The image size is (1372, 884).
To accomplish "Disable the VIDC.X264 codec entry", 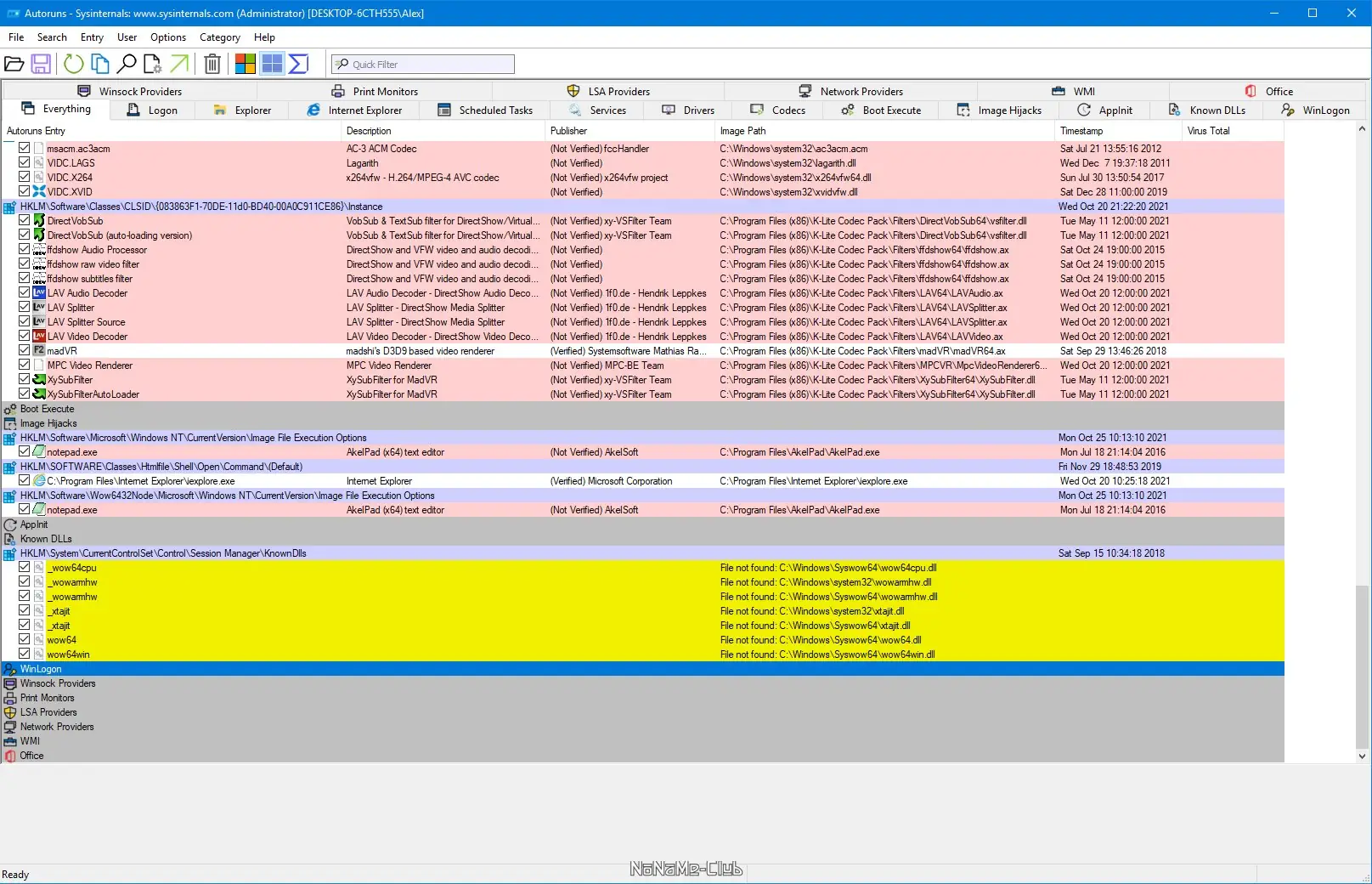I will pos(25,177).
